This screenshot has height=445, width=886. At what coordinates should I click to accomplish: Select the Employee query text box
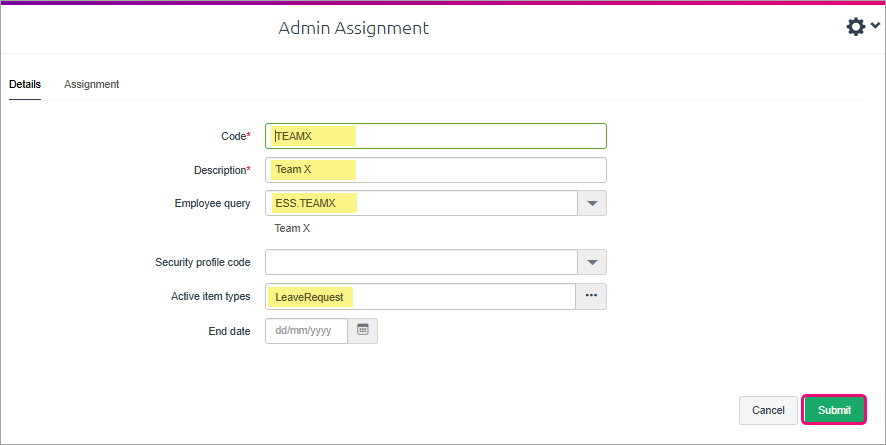click(422, 204)
